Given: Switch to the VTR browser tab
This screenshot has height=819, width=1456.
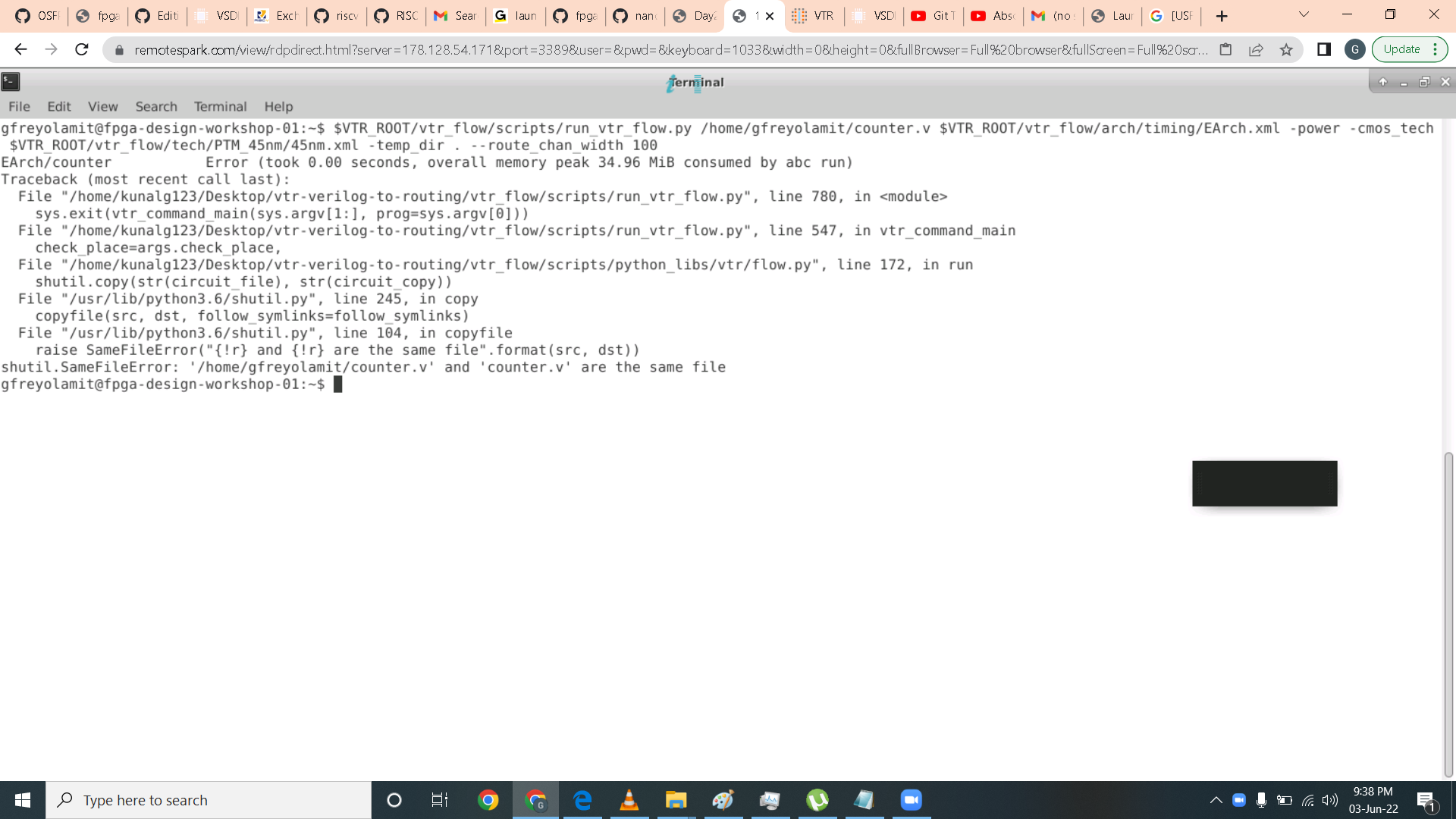Looking at the screenshot, I should point(814,16).
